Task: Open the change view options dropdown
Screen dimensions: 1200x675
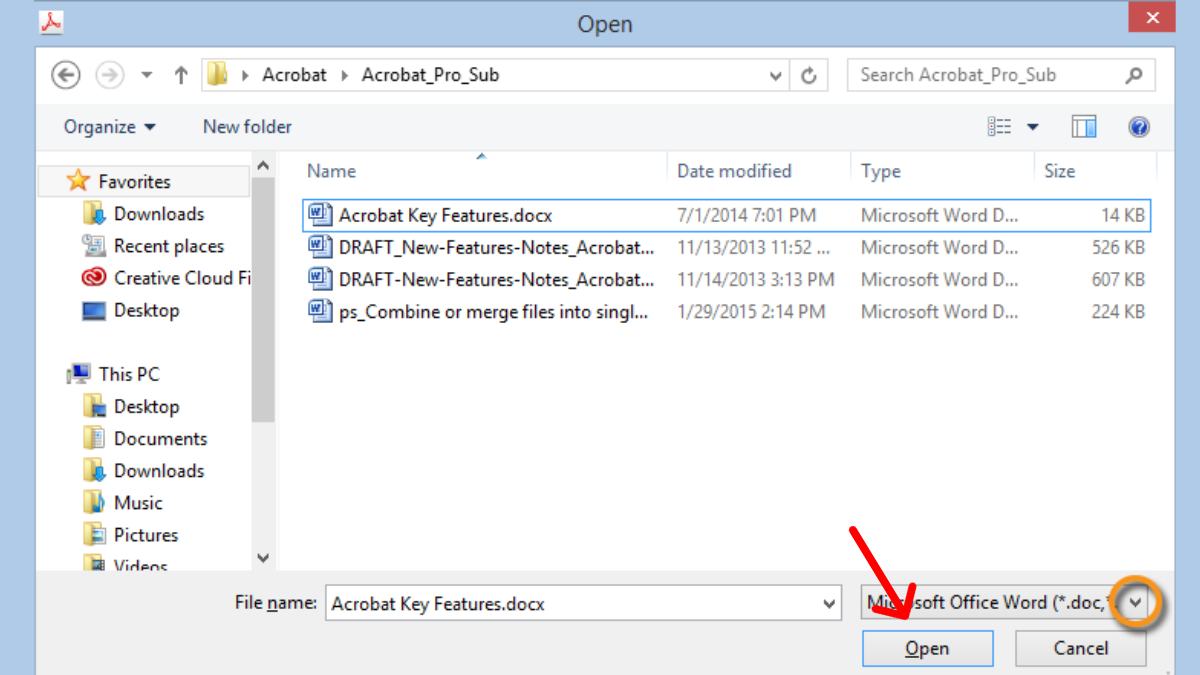Action: (x=1033, y=127)
